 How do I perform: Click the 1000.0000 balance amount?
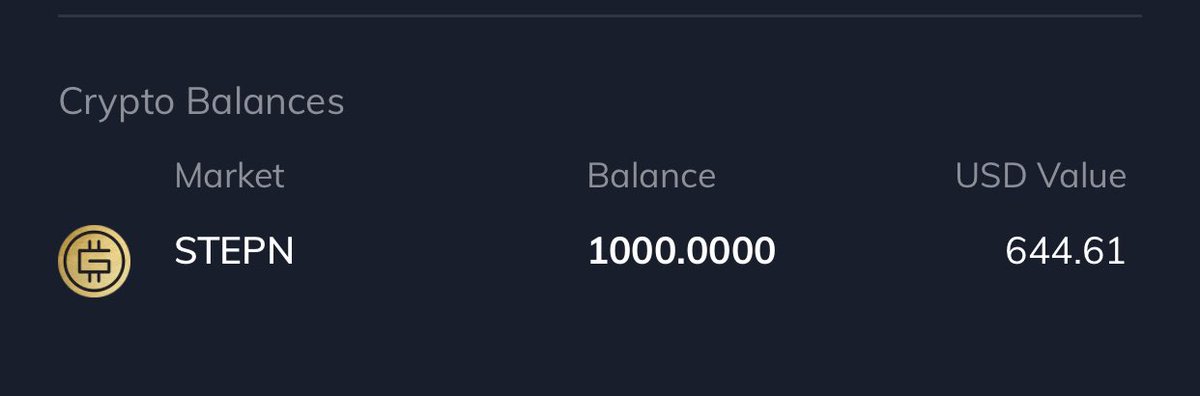pyautogui.click(x=681, y=251)
